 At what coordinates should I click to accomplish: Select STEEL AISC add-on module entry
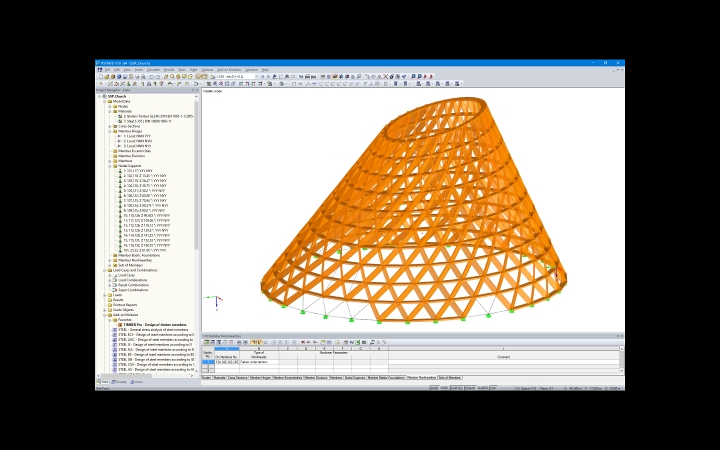[x=155, y=340]
